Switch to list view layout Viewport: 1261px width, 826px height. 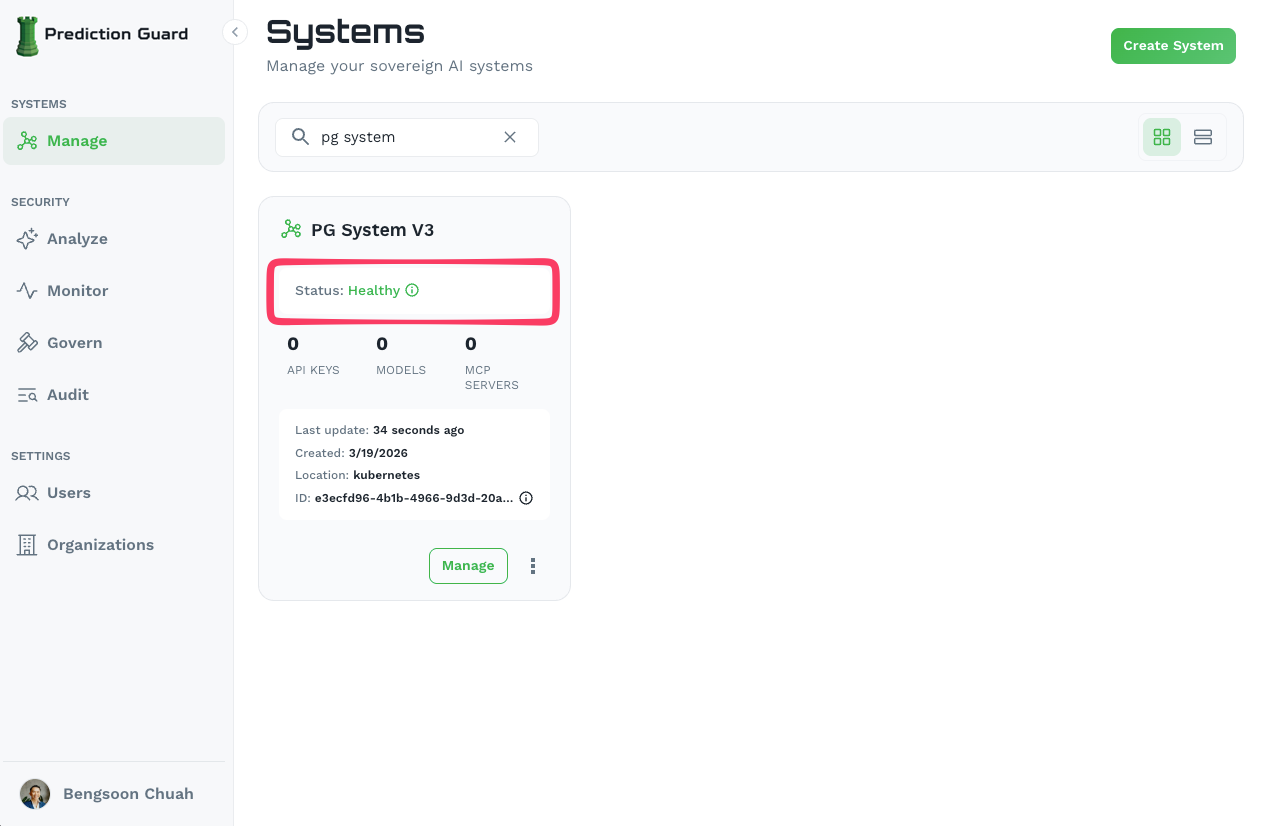click(1203, 136)
